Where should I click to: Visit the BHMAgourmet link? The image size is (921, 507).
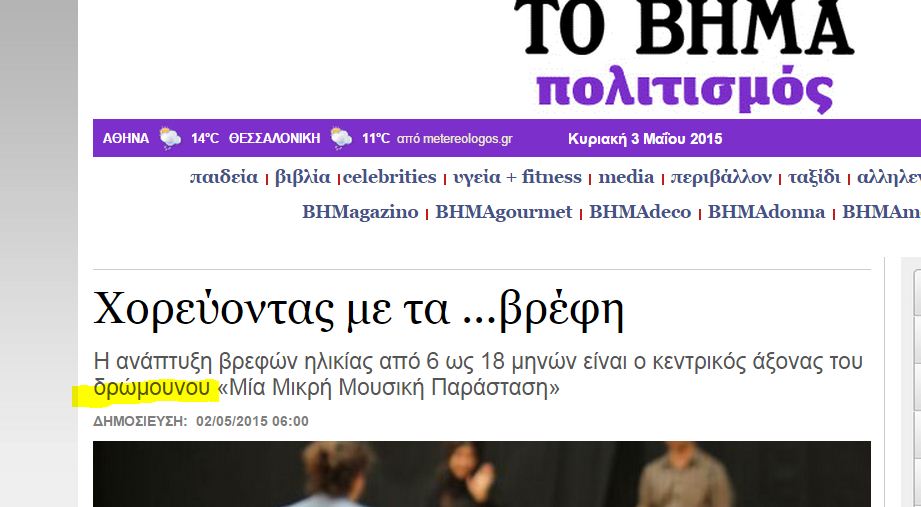point(503,212)
